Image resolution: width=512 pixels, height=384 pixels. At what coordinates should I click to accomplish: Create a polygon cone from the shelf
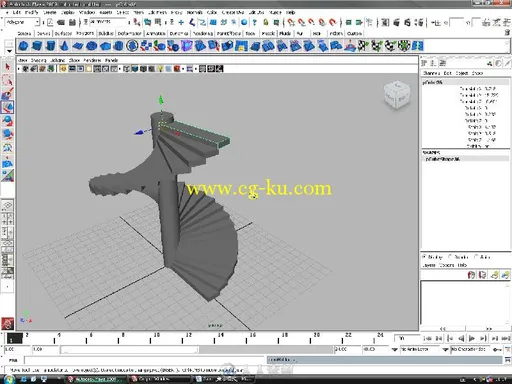pos(64,46)
